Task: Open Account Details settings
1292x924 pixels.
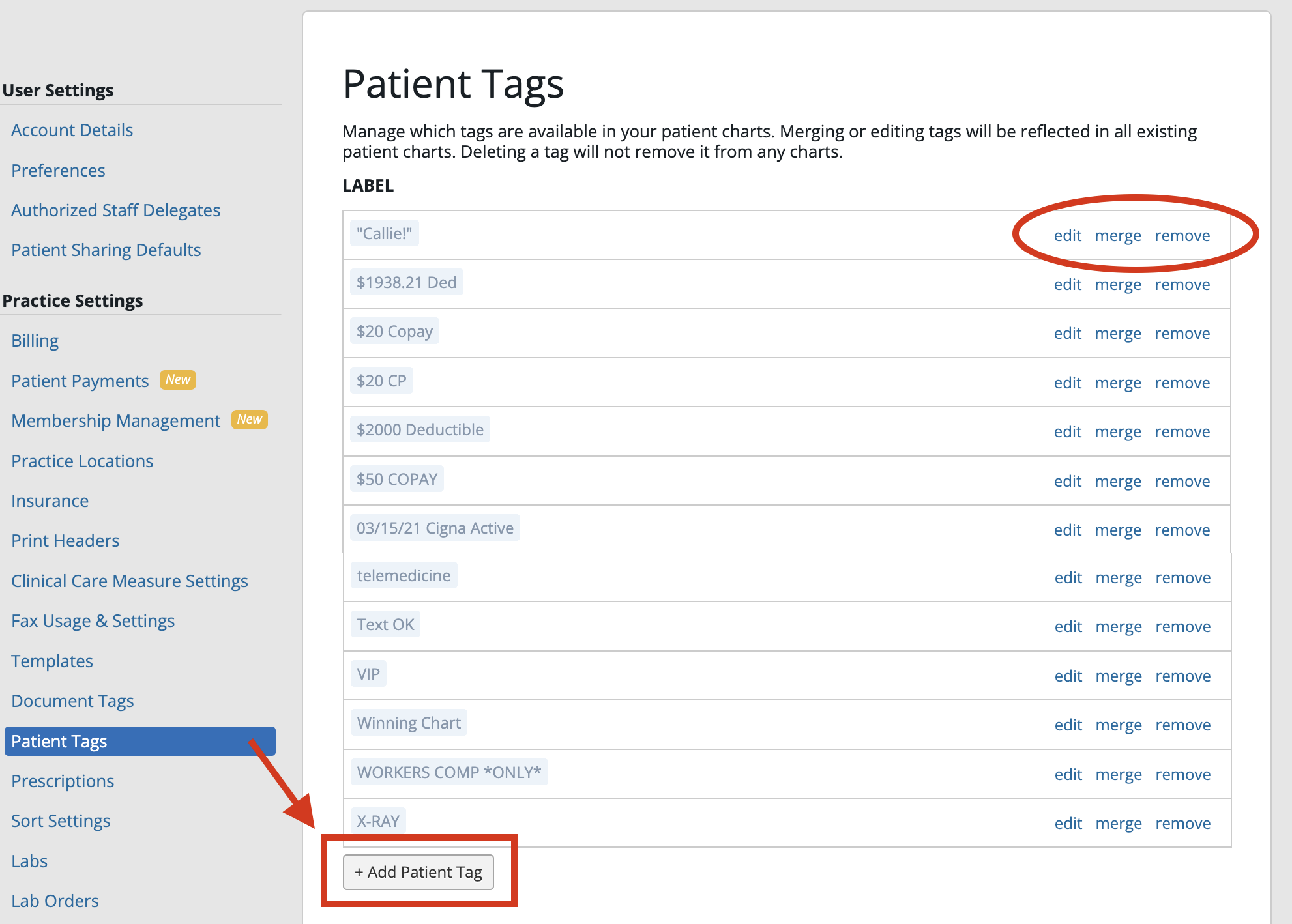Action: 72,130
